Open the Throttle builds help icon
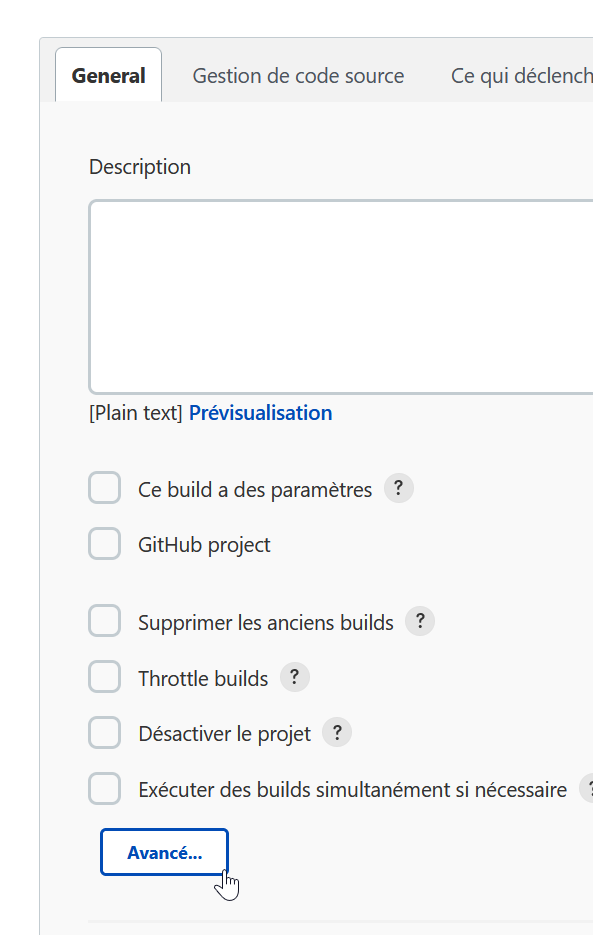593x935 pixels. tap(295, 677)
